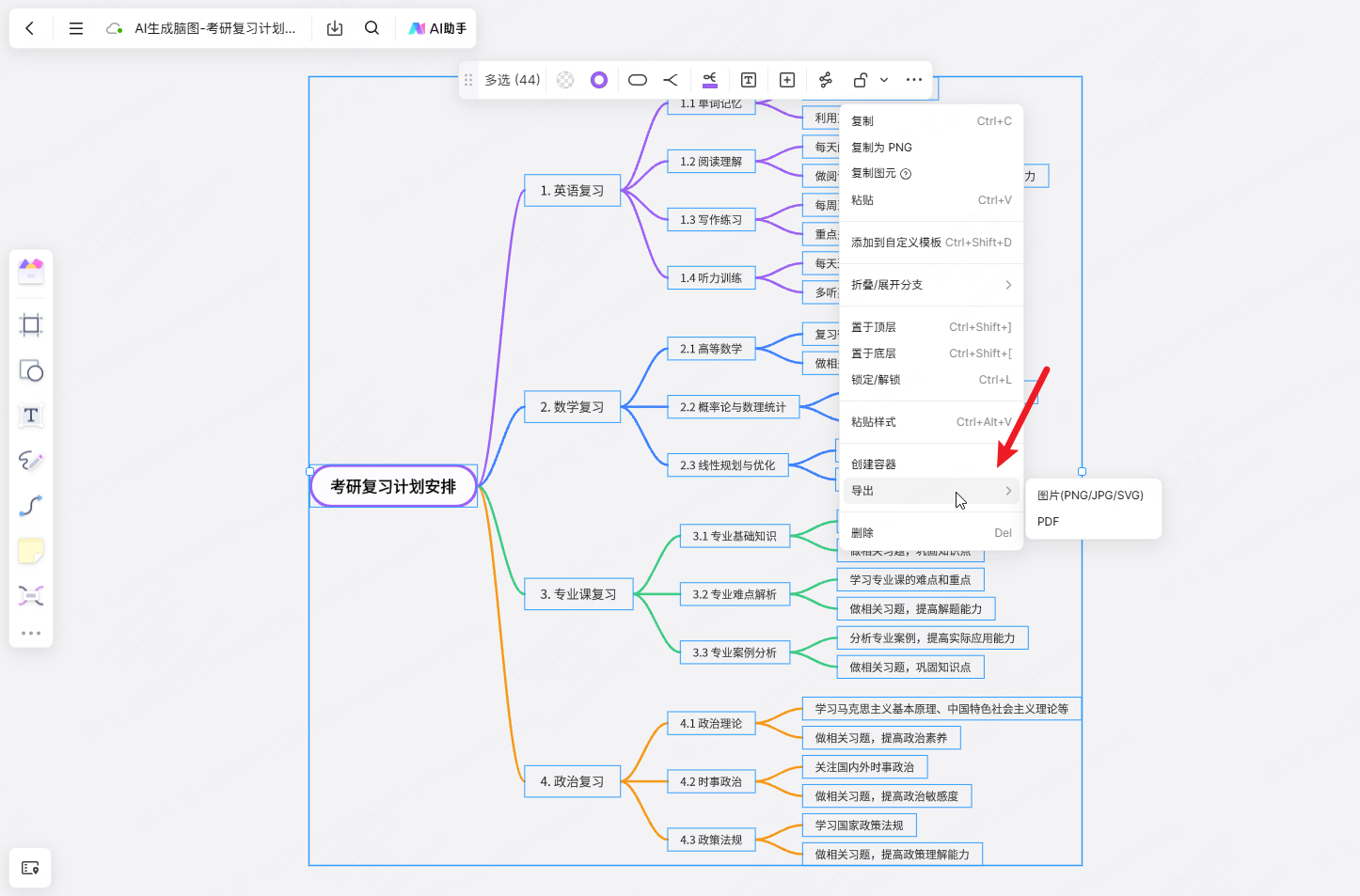Click the add/insert plus-box icon
1360x896 pixels.
coord(787,80)
